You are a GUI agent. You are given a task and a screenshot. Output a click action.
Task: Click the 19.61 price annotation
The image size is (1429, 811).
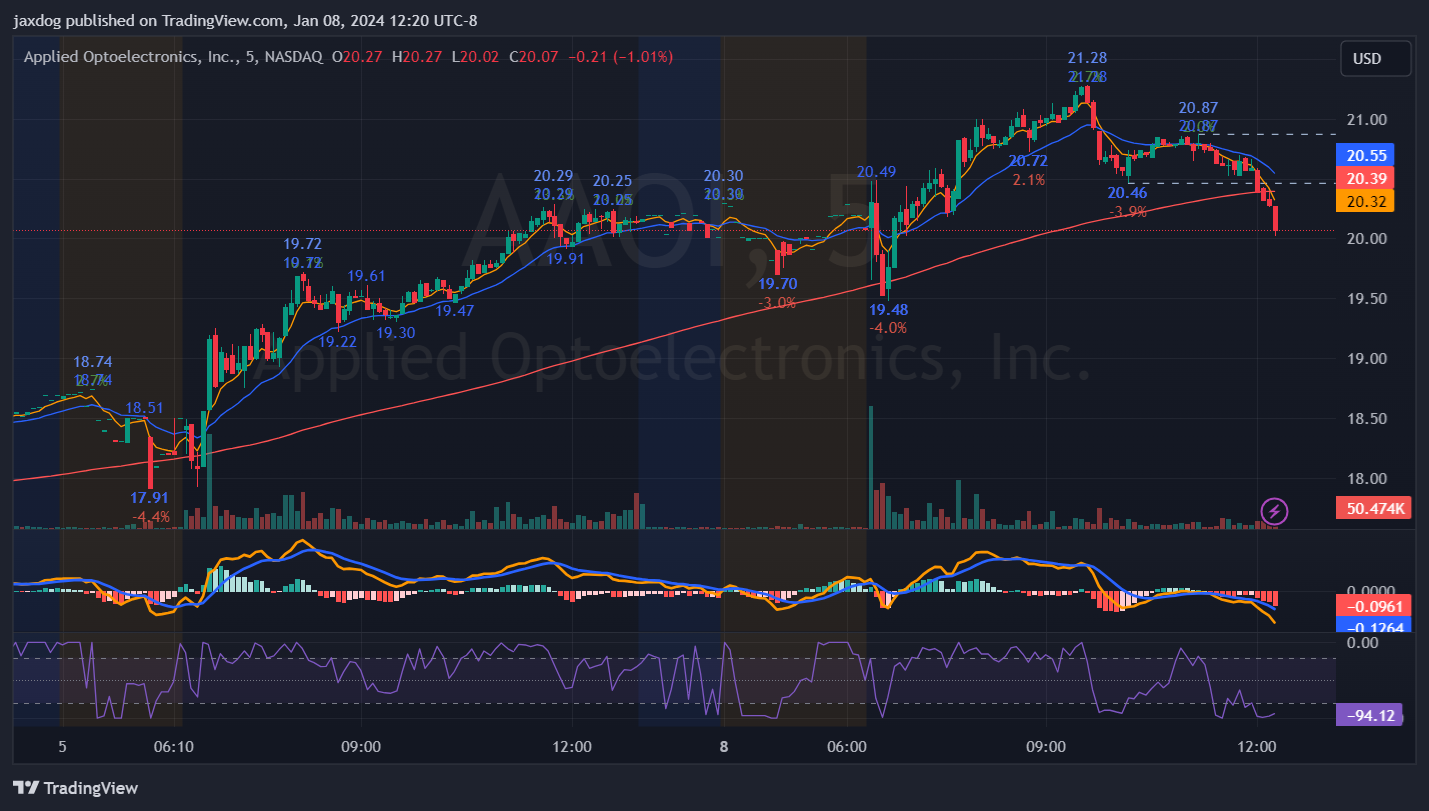366,276
